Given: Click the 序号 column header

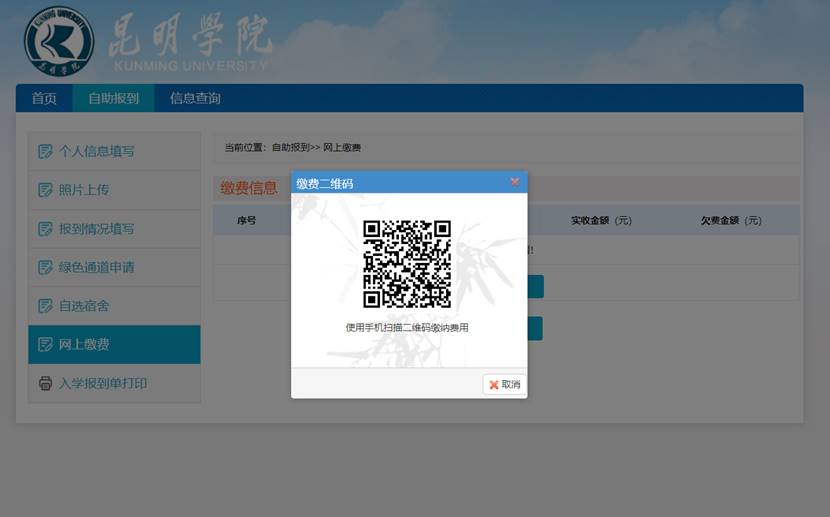Looking at the screenshot, I should pyautogui.click(x=247, y=220).
